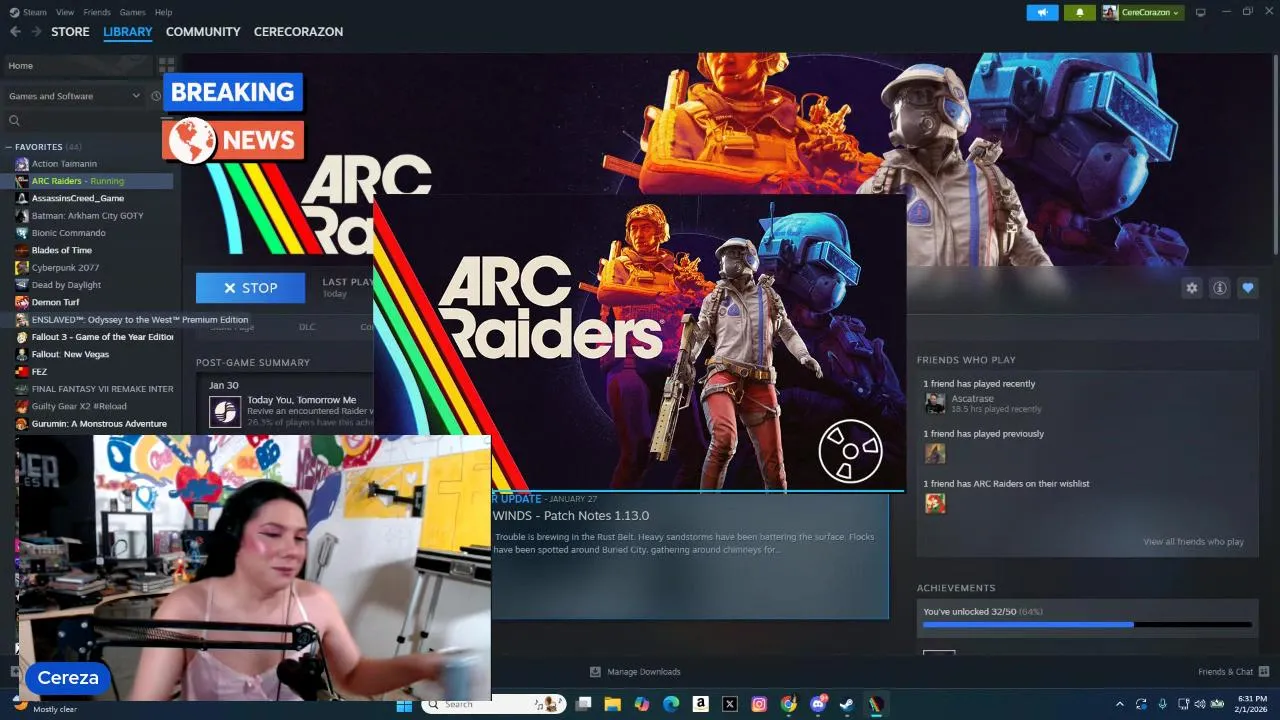This screenshot has height=720, width=1280.
Task: Open library collections grid icon
Action: point(166,65)
